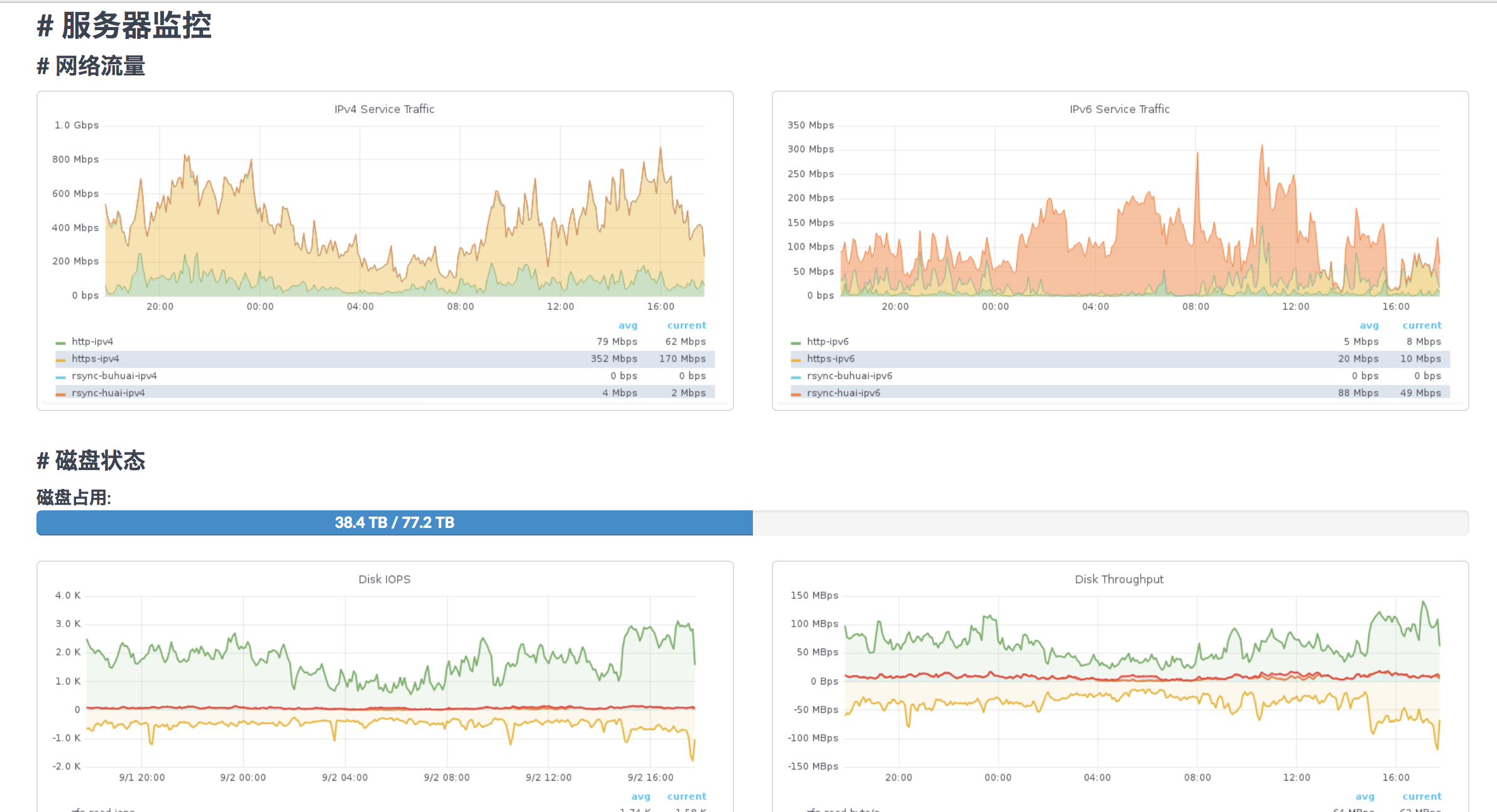Click the 79 Mbps avg value for http-ipv4

point(617,341)
